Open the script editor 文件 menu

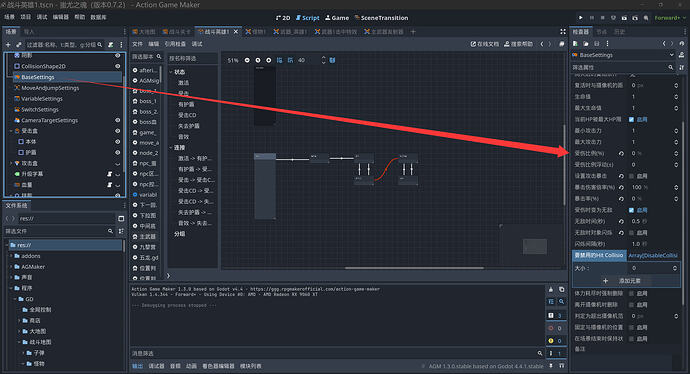[138, 44]
